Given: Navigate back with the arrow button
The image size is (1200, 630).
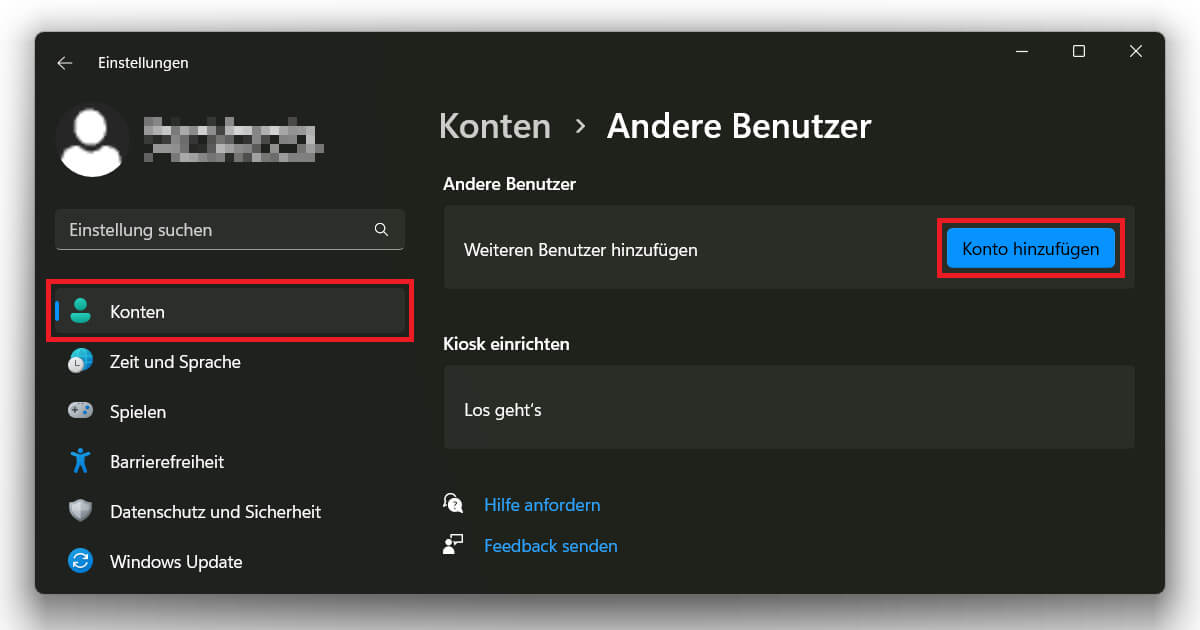Looking at the screenshot, I should pos(64,62).
